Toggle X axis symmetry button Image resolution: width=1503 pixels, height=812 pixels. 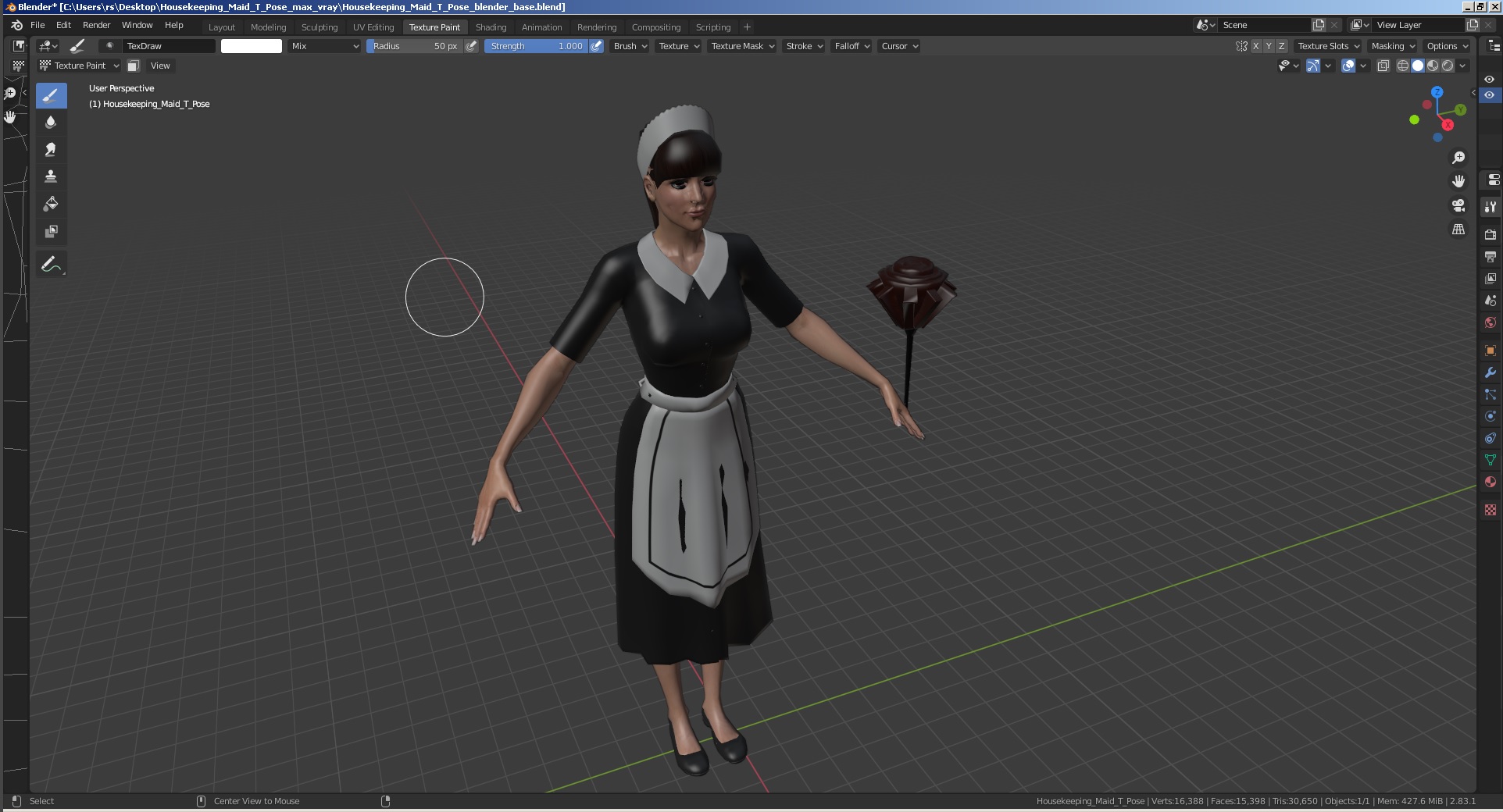1256,46
